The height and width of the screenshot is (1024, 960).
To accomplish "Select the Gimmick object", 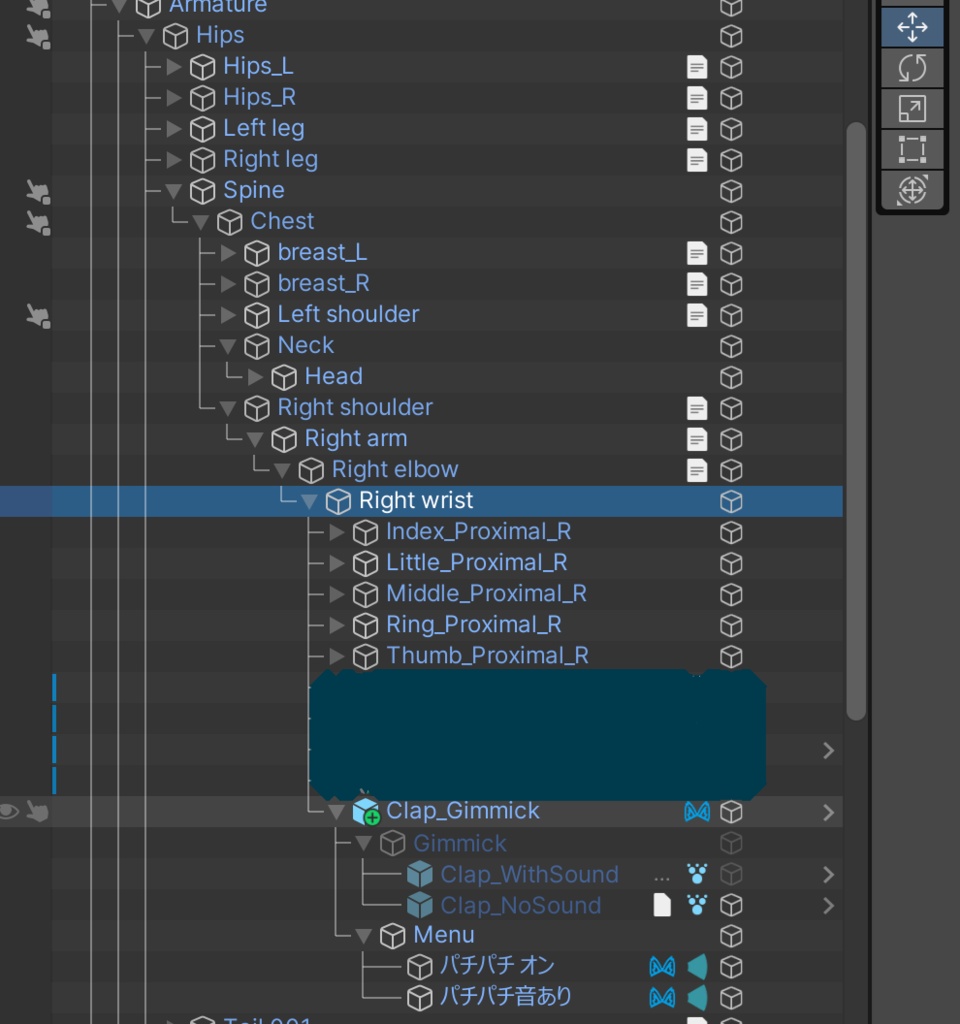I will tap(460, 844).
